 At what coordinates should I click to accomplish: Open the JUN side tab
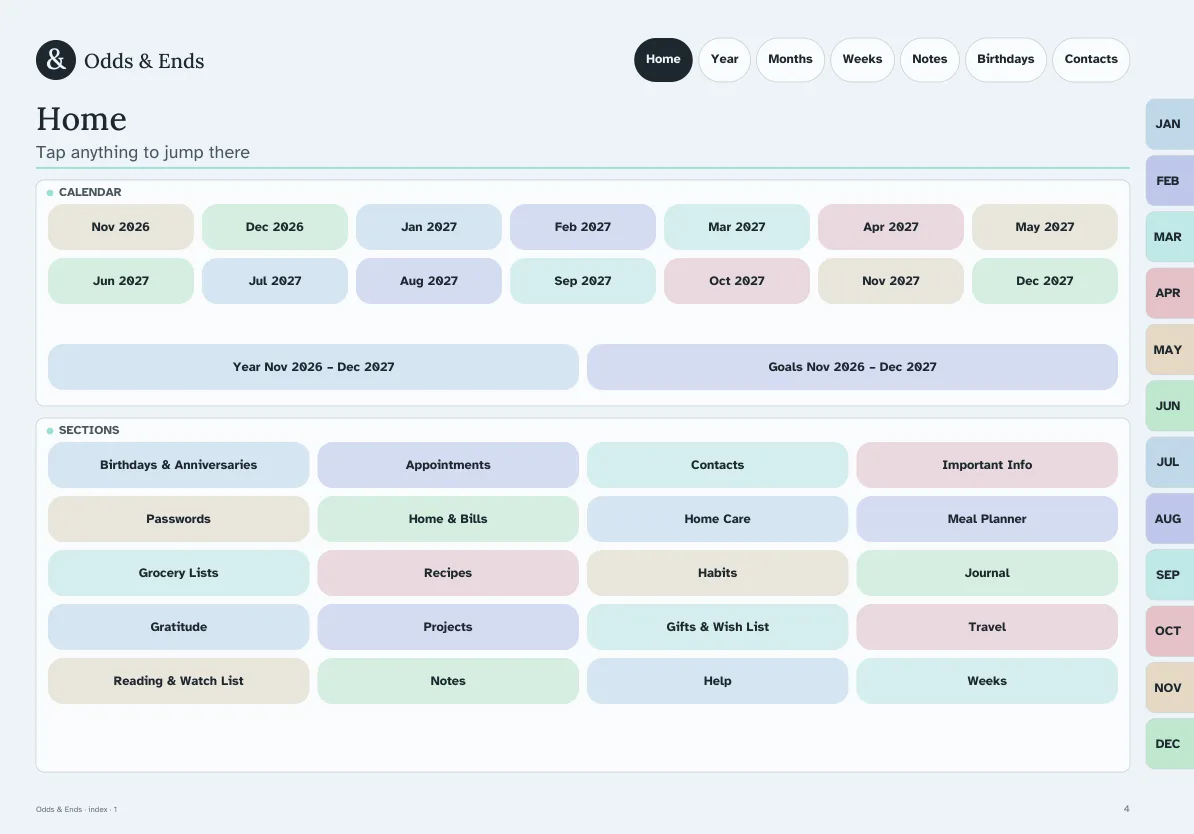pos(1170,406)
